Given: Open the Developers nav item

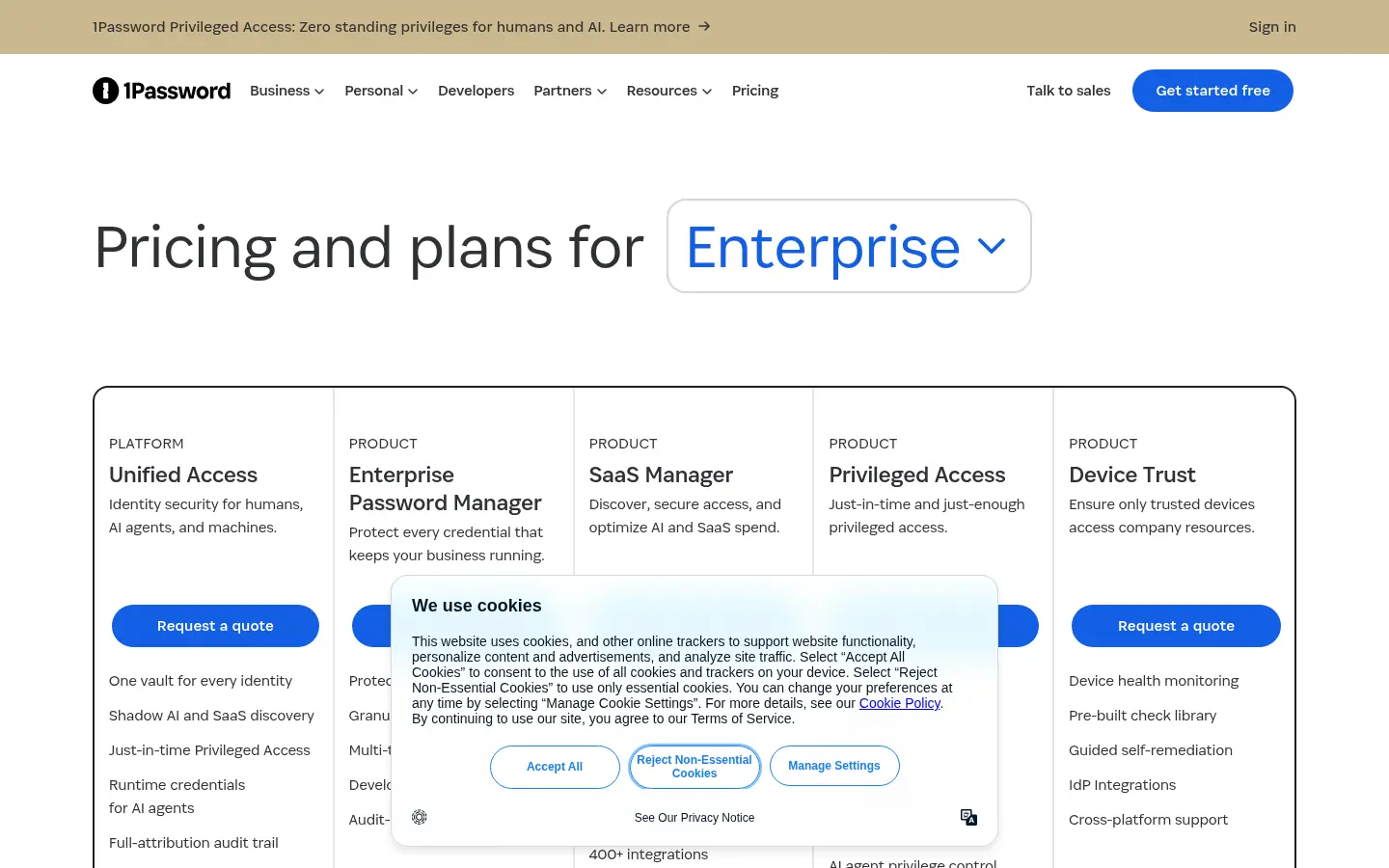Looking at the screenshot, I should coord(476,91).
